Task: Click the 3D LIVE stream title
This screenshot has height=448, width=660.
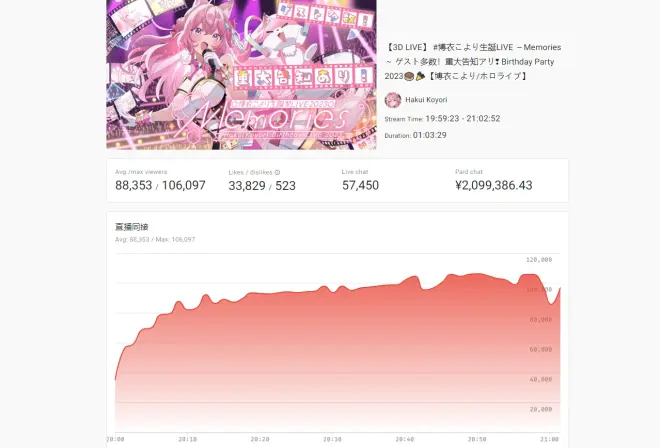Action: [473, 61]
